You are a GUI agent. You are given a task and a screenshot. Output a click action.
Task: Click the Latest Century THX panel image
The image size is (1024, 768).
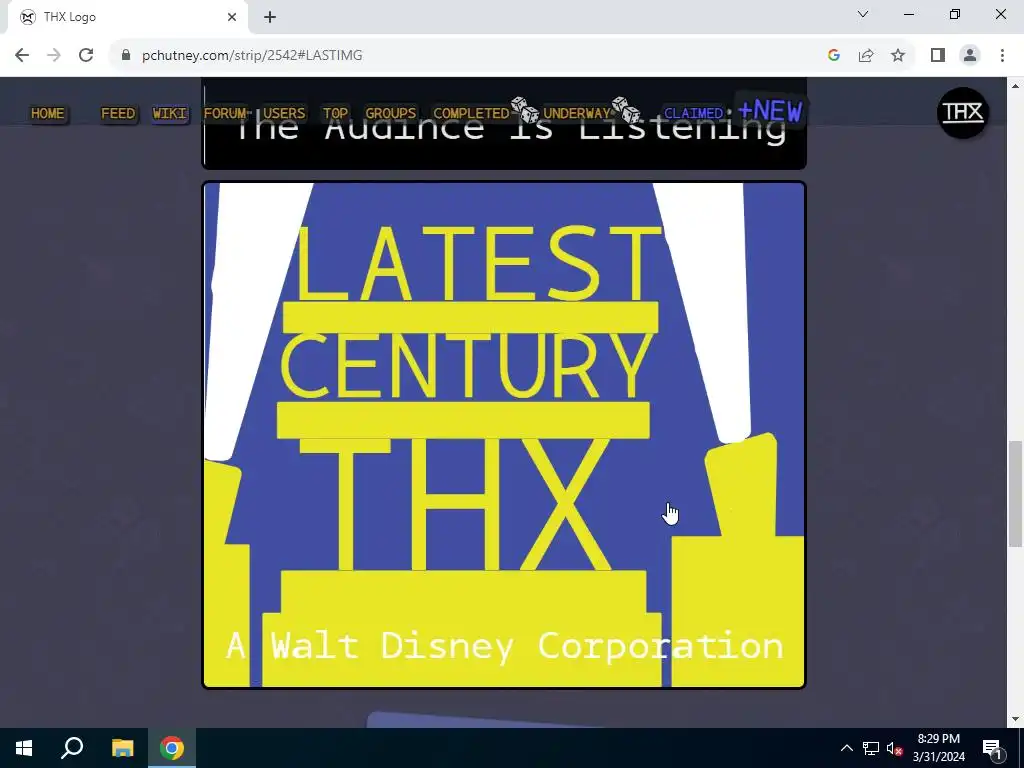point(504,435)
